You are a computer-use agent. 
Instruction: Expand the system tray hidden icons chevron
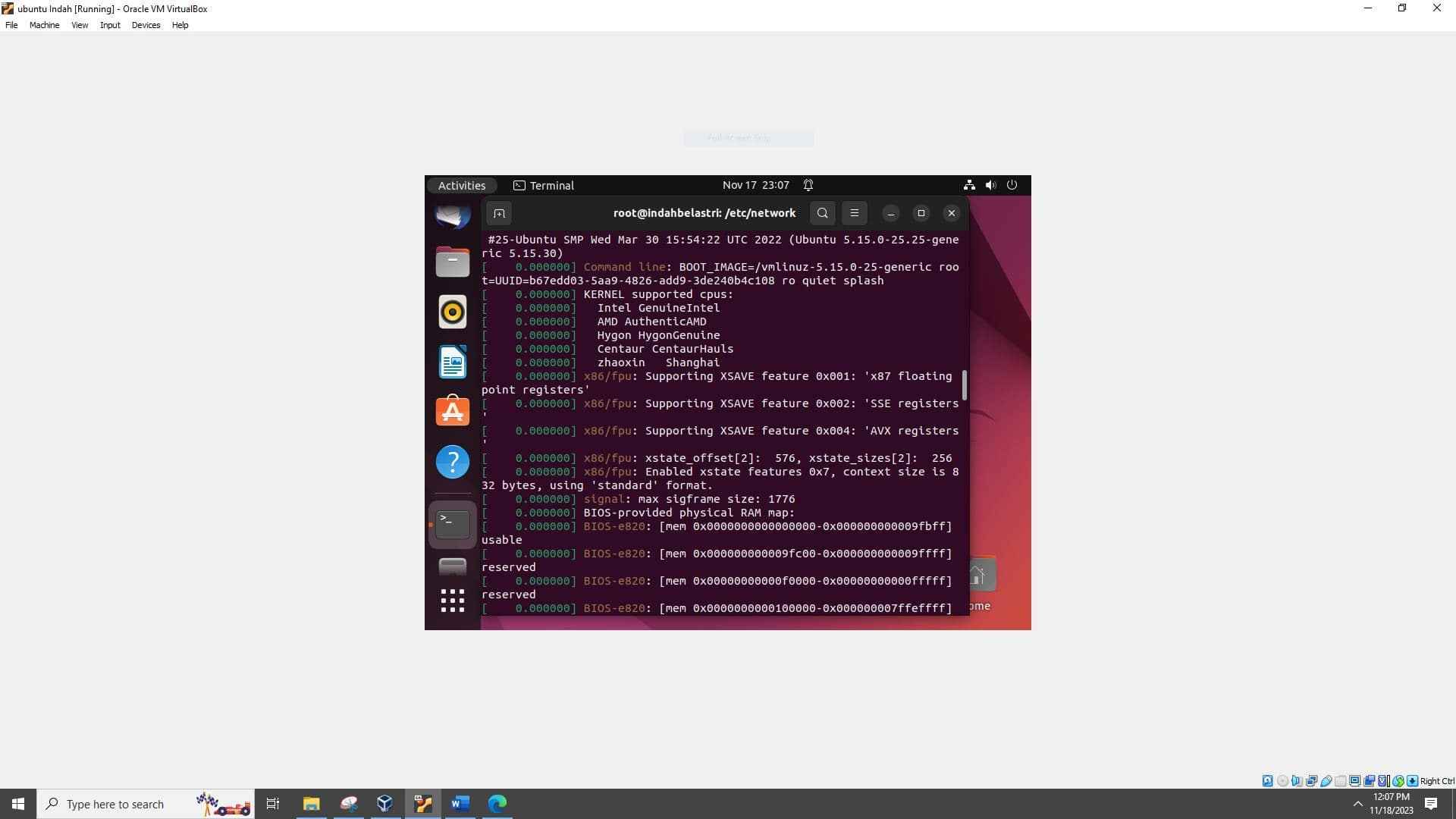1357,804
